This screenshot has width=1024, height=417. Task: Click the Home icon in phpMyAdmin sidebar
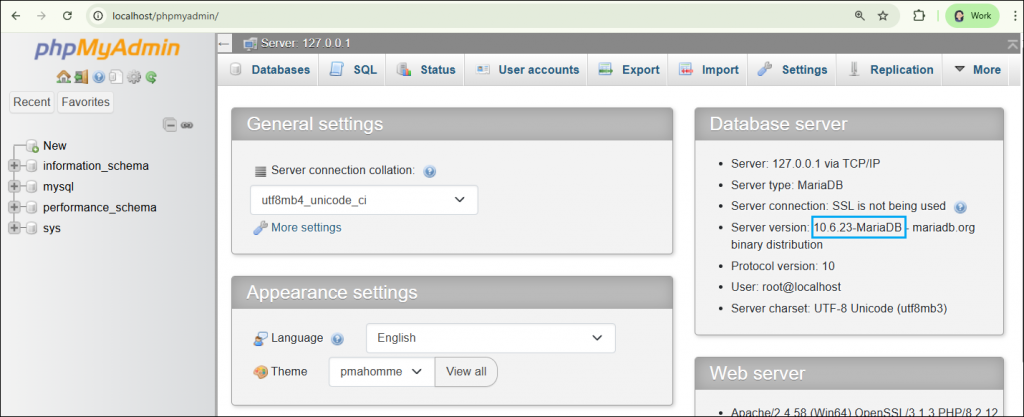point(63,77)
